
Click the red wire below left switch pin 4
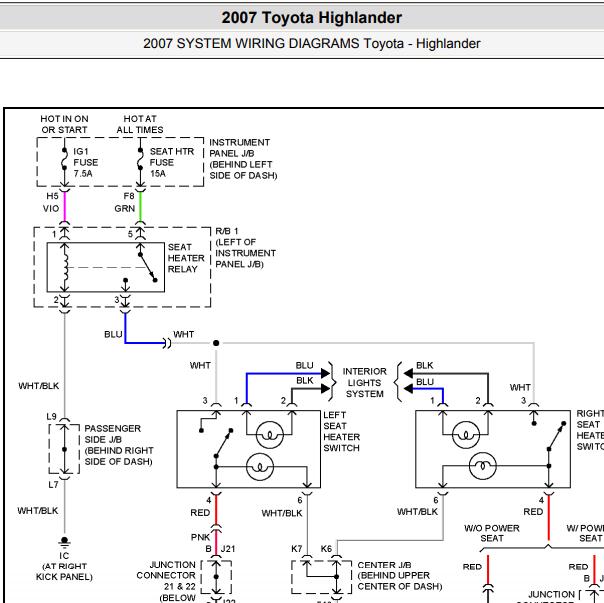click(x=216, y=509)
